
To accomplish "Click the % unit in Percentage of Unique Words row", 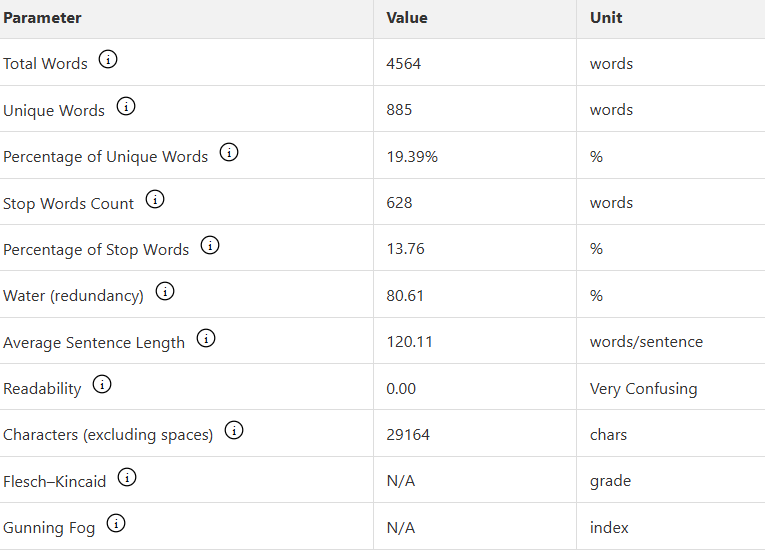I will (x=596, y=157).
